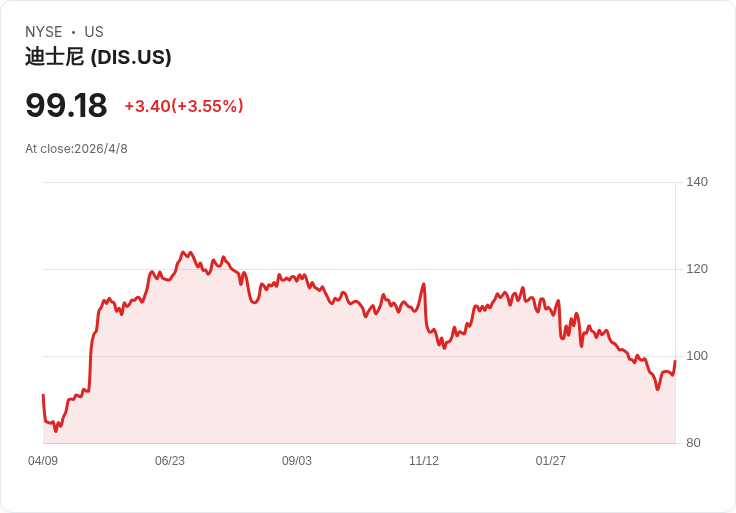The height and width of the screenshot is (513, 736).
Task: Click the 80 price axis label
Action: click(693, 443)
